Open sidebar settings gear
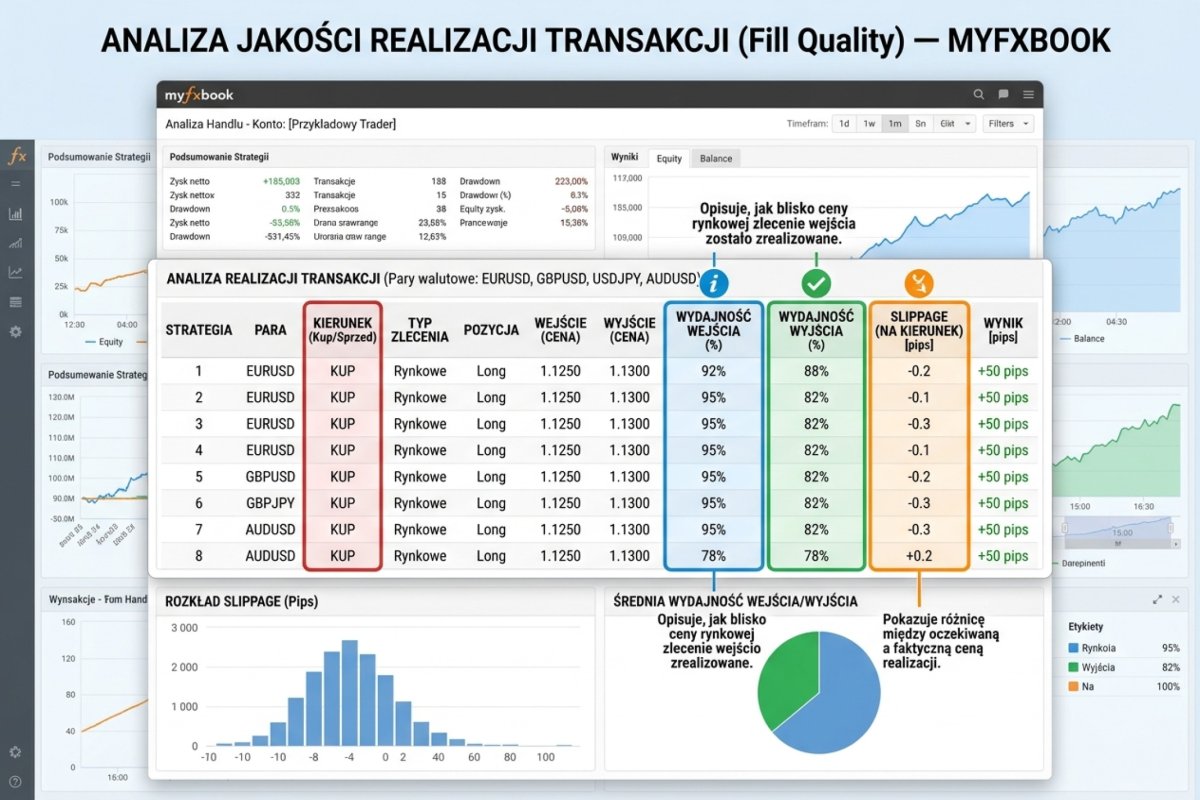 pos(17,330)
